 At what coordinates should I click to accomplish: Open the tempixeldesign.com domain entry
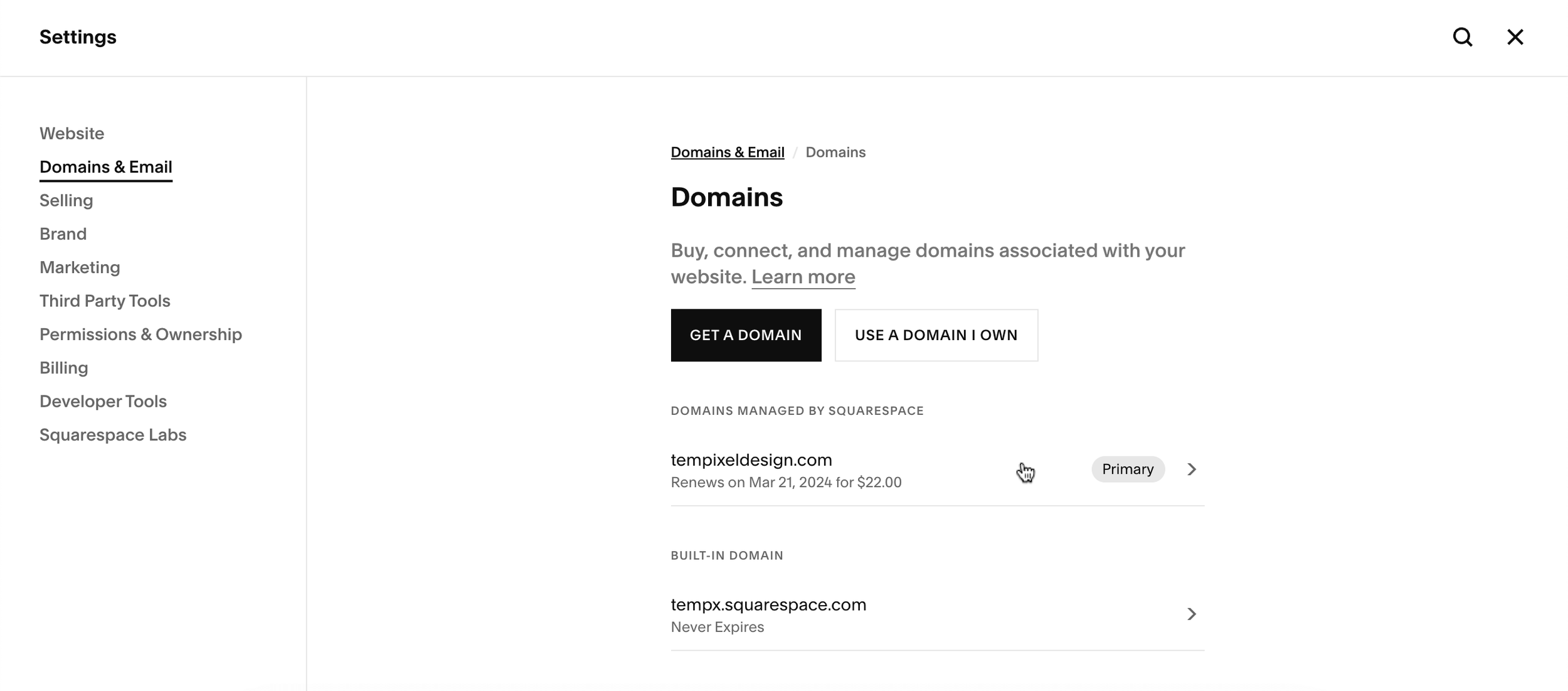pos(751,460)
